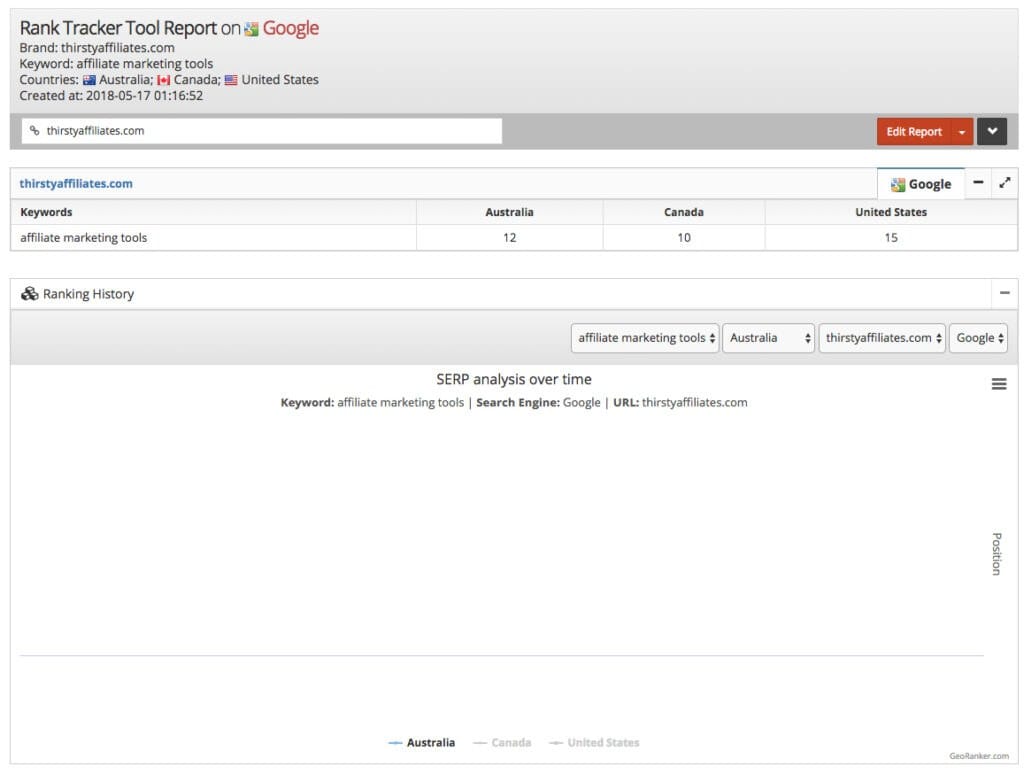Click the Australia flag icon in header
This screenshot has width=1024, height=774.
(89, 80)
